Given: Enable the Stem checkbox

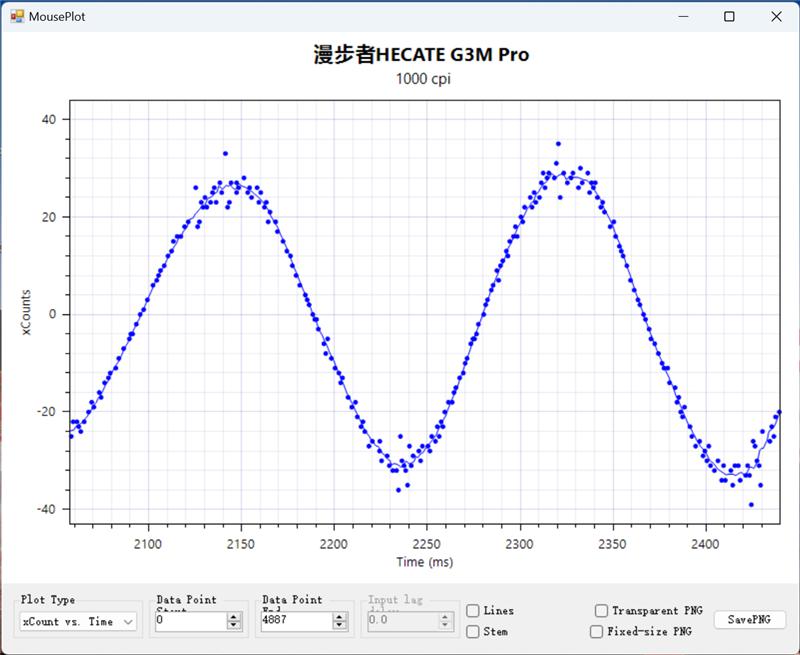Looking at the screenshot, I should point(473,631).
